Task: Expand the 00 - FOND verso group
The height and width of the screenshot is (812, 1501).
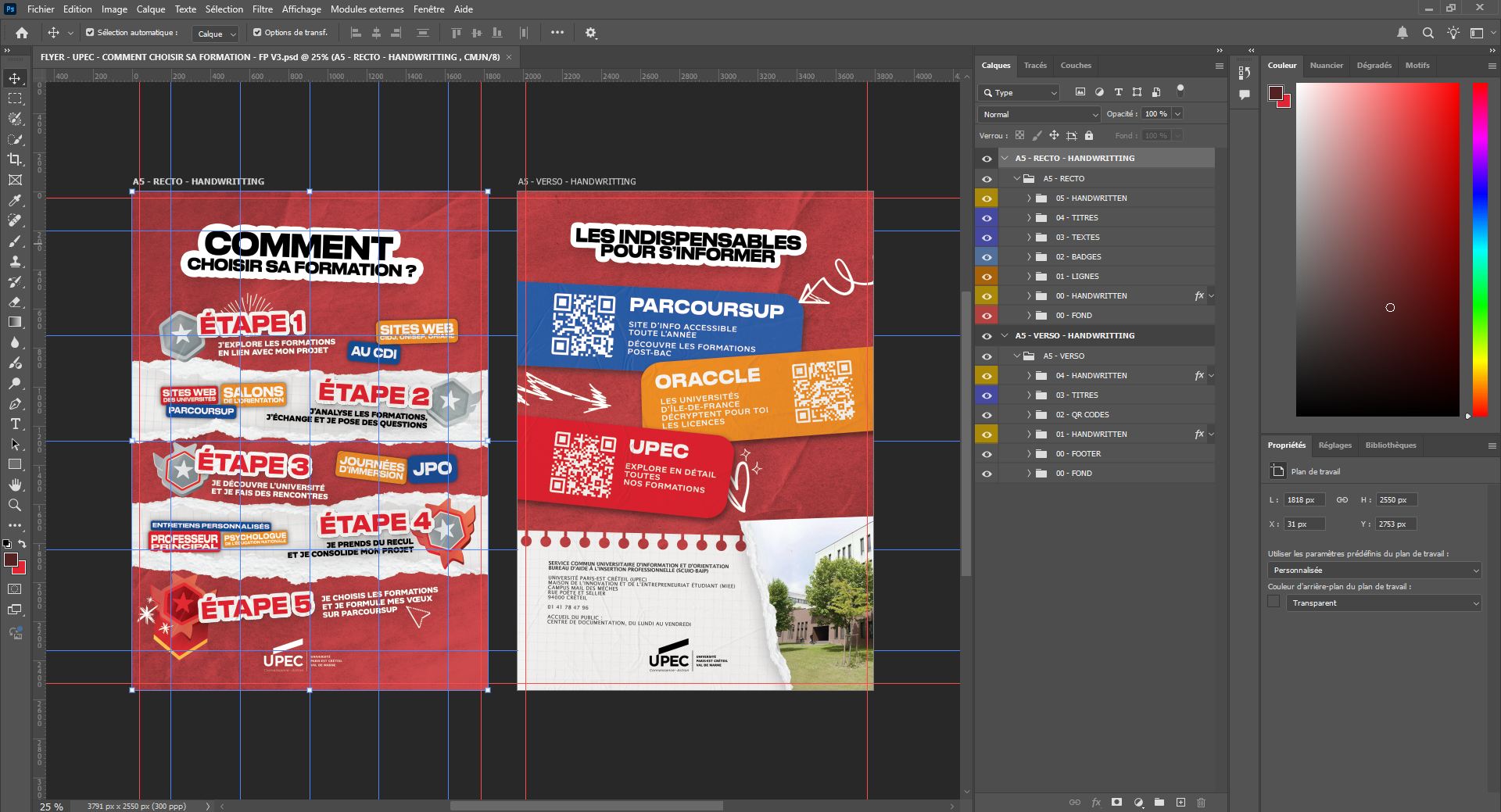Action: point(1029,474)
